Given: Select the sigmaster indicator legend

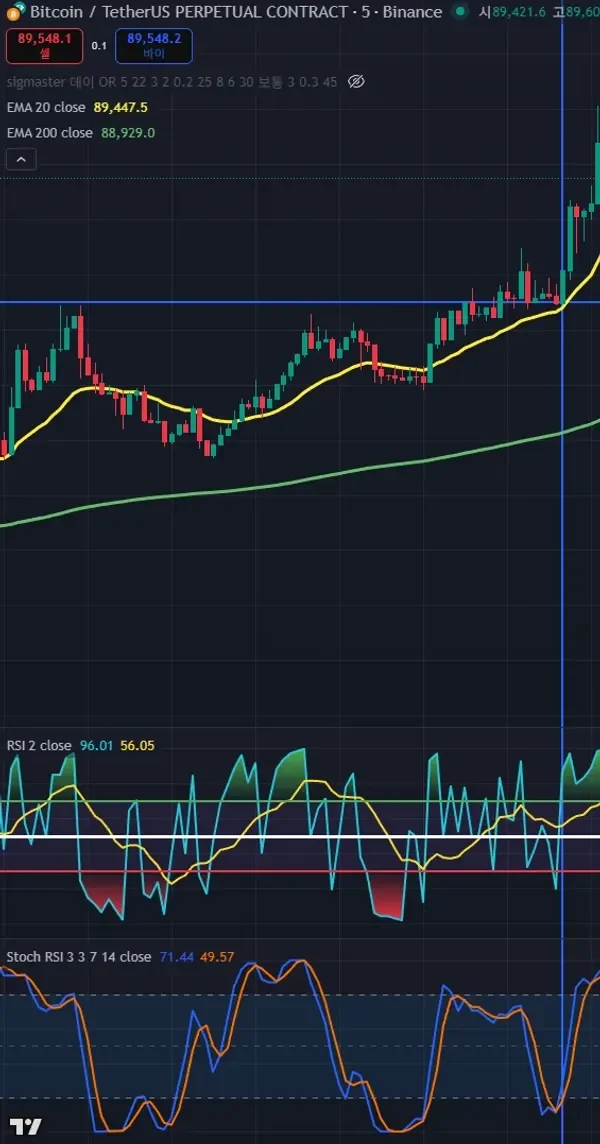Looking at the screenshot, I should click(x=172, y=82).
